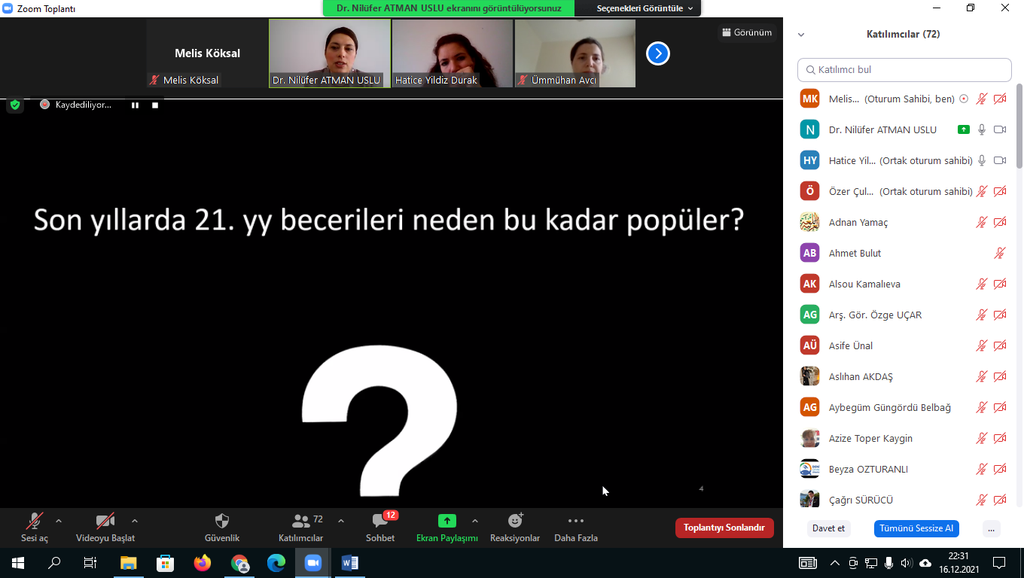Turn on camera with Videoyu Başlat
This screenshot has width=1024, height=578.
pyautogui.click(x=105, y=521)
